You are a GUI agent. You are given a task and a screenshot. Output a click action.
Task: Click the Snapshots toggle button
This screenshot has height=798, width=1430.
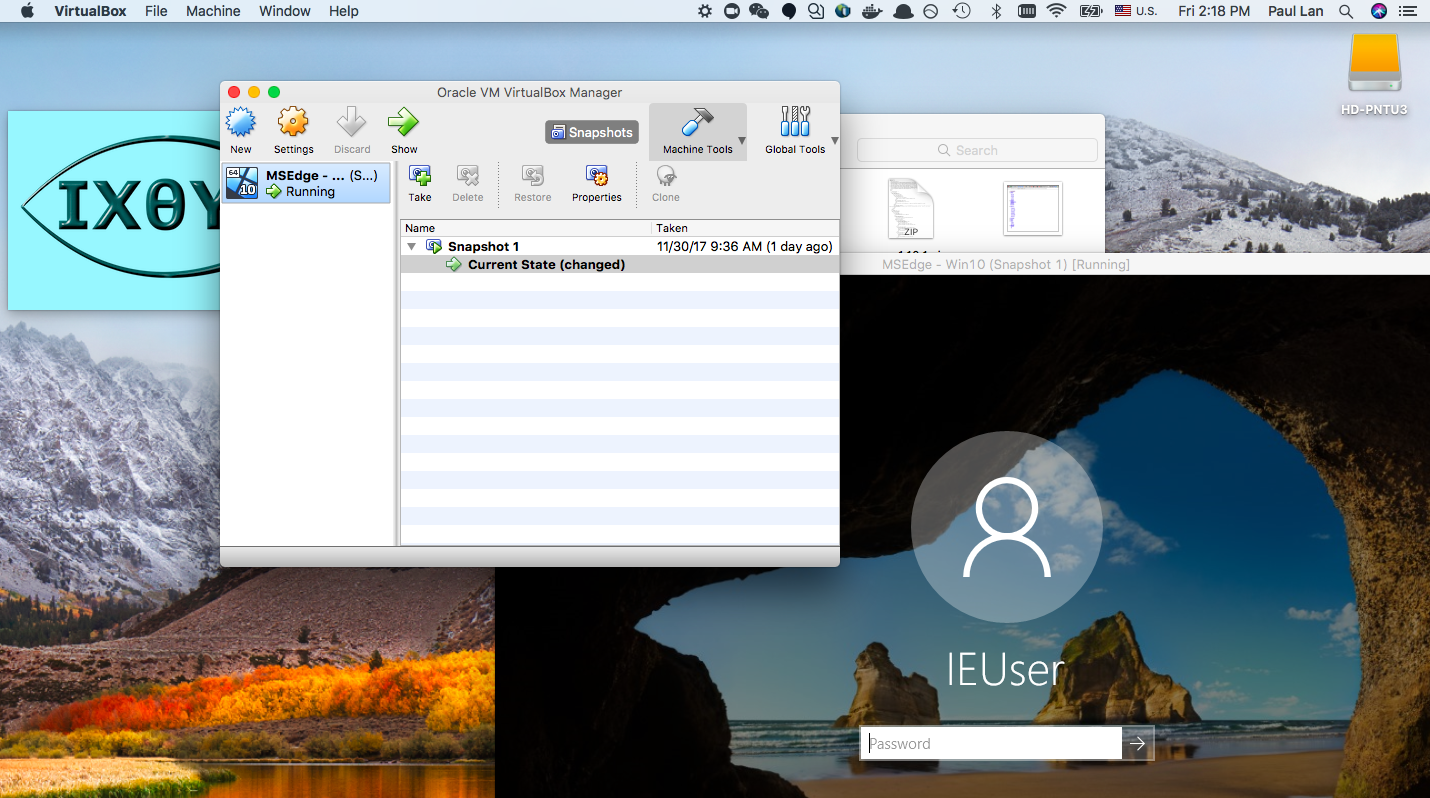[592, 132]
